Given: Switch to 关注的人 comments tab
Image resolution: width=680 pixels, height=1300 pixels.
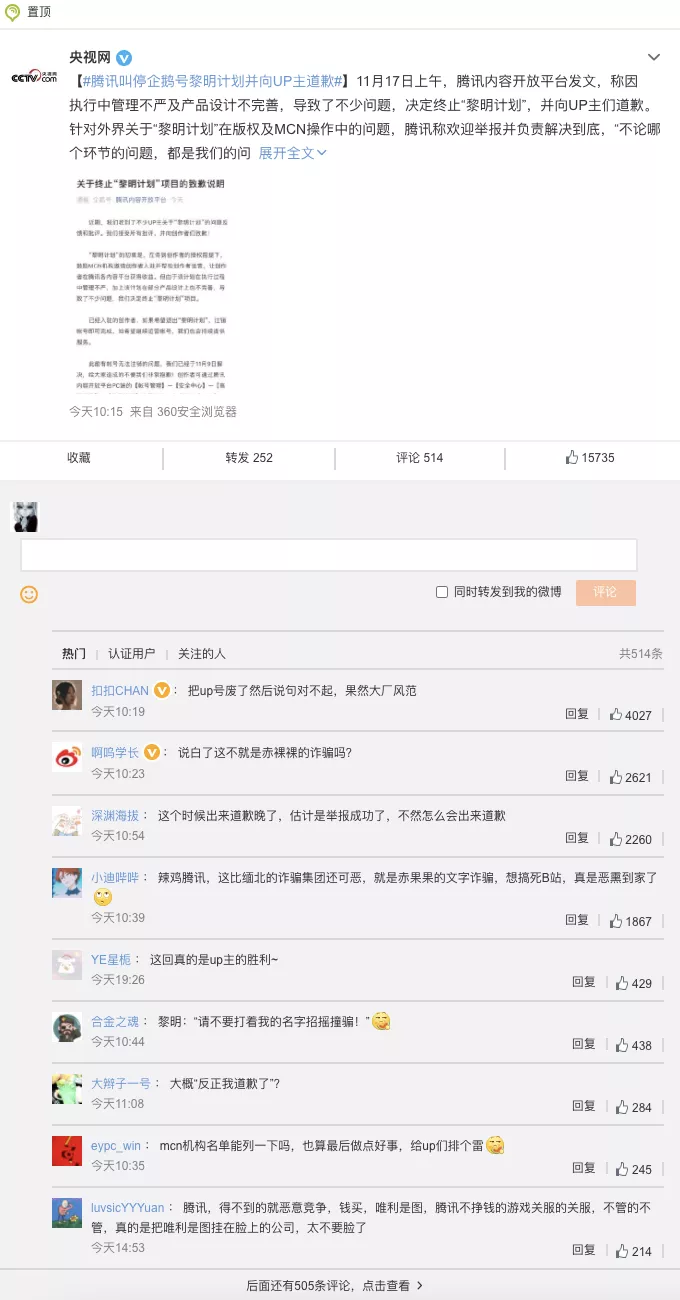Looking at the screenshot, I should pyautogui.click(x=202, y=653).
